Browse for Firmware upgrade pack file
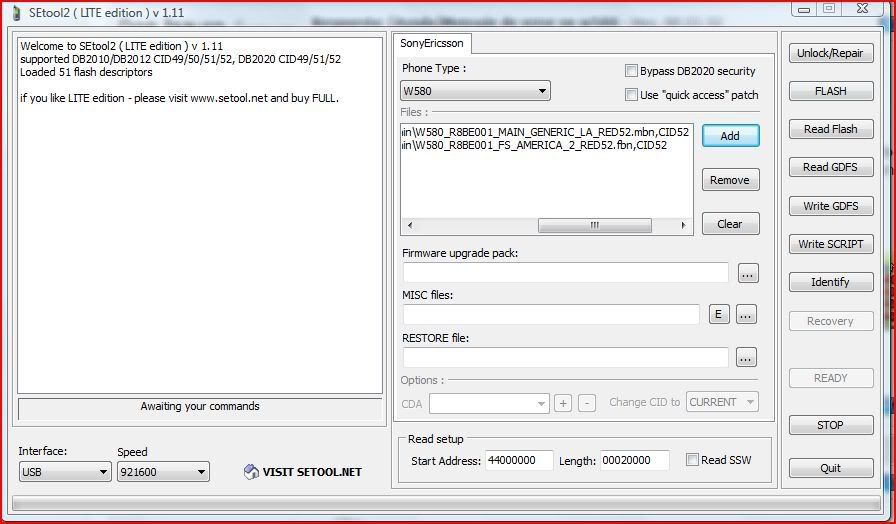This screenshot has height=524, width=896. tap(747, 274)
